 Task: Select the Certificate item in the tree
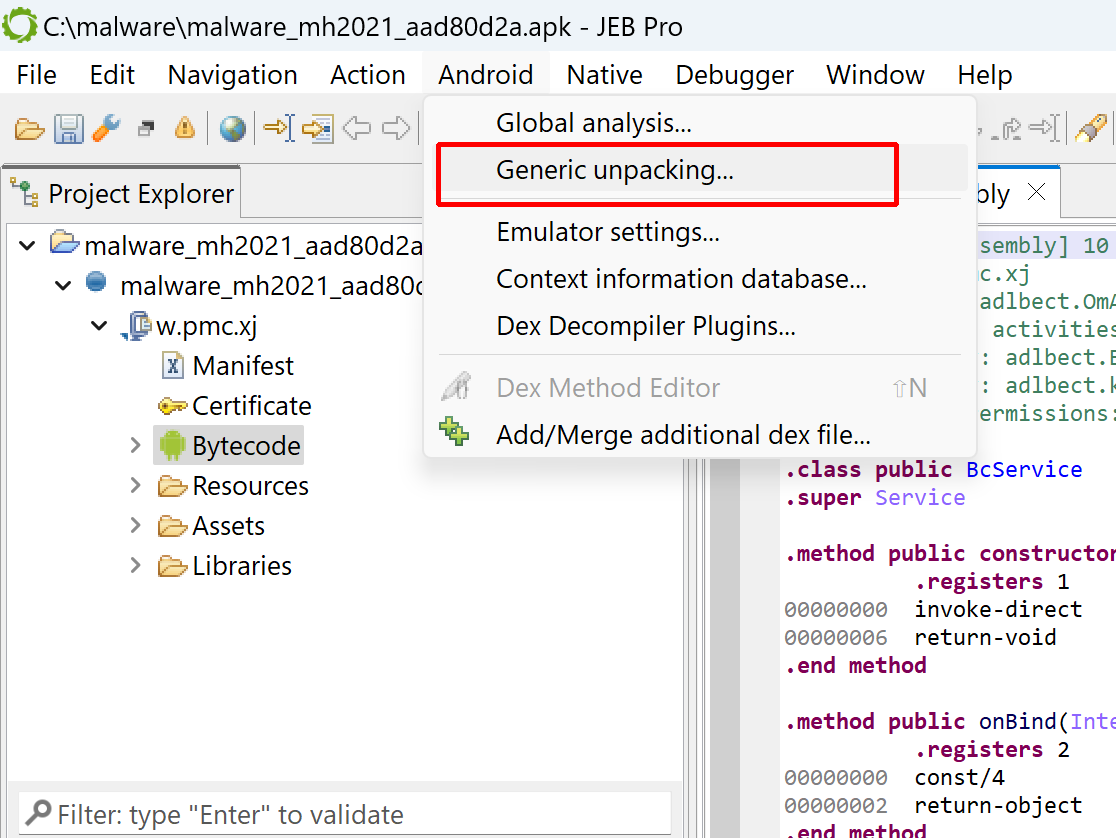pos(251,406)
